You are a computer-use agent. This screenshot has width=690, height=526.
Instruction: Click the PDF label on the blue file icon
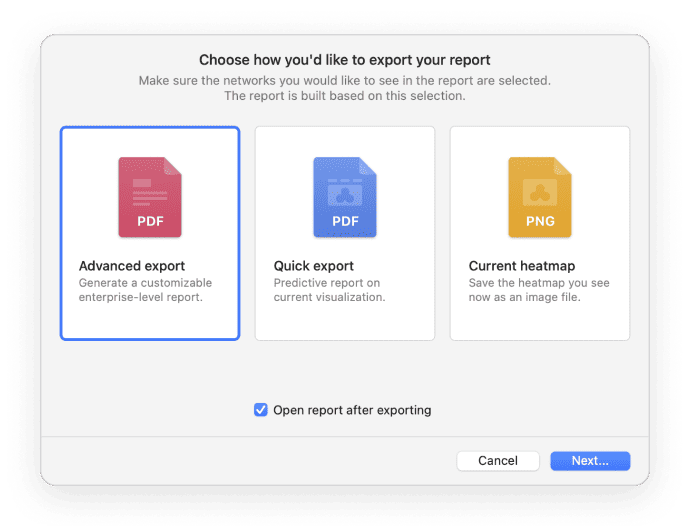click(x=345, y=221)
